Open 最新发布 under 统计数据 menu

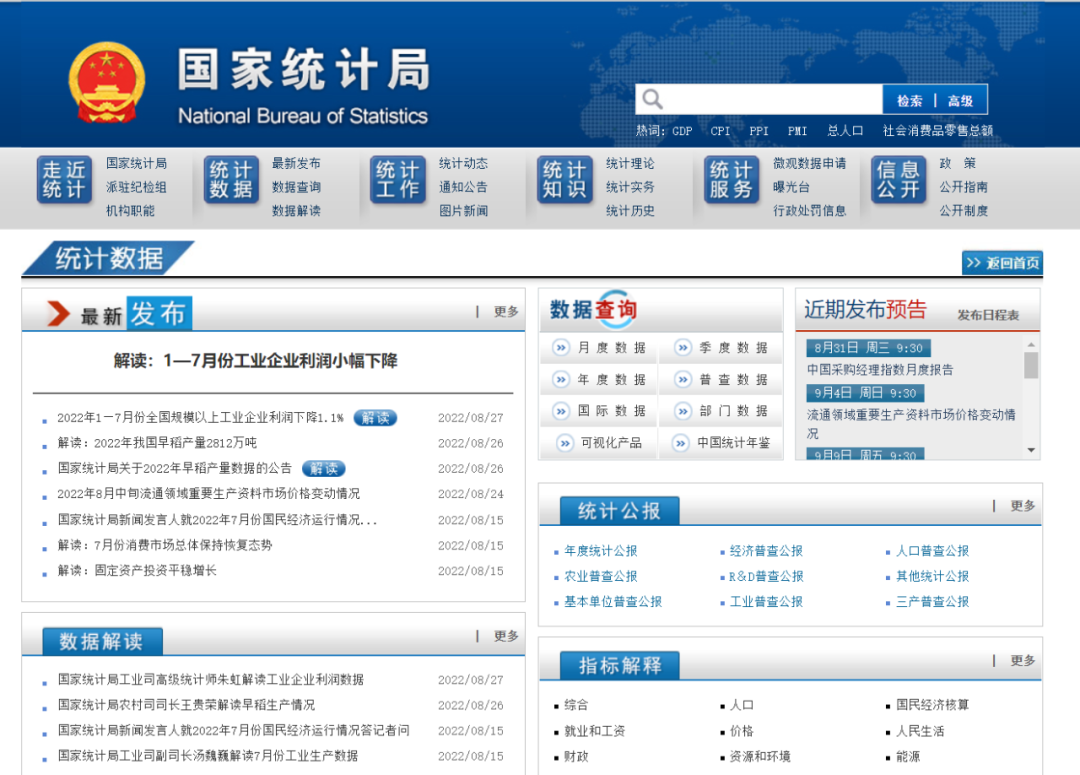(x=296, y=163)
